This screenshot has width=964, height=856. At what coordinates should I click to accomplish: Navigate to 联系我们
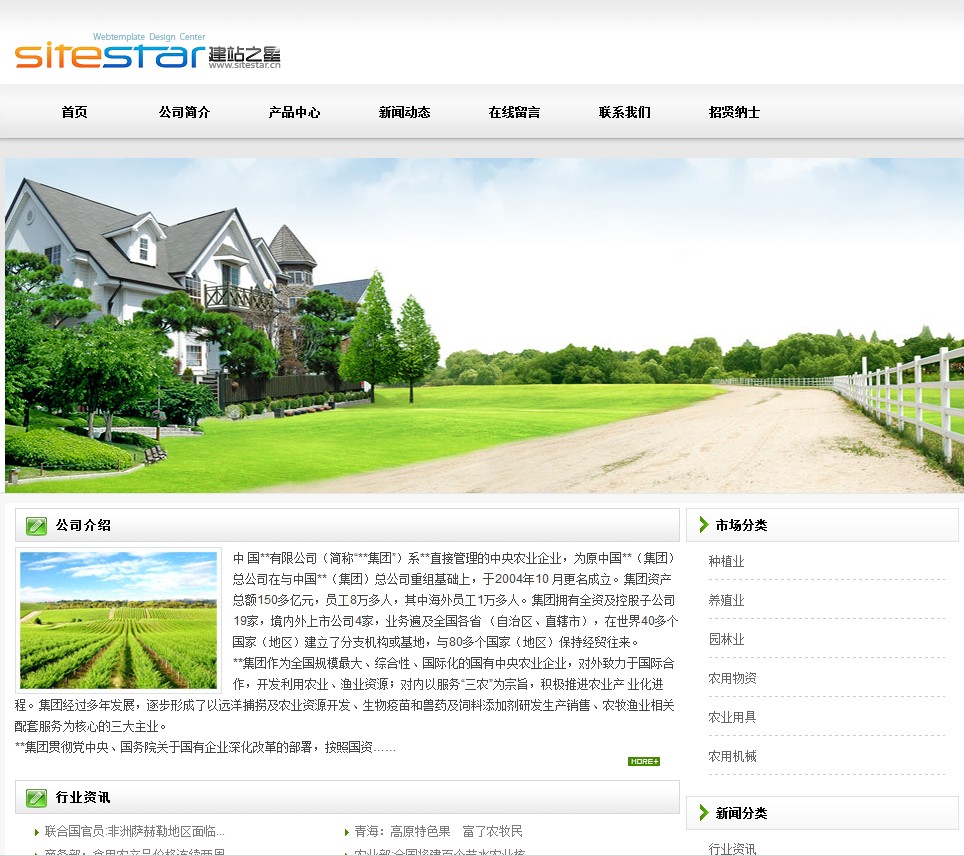(x=624, y=112)
